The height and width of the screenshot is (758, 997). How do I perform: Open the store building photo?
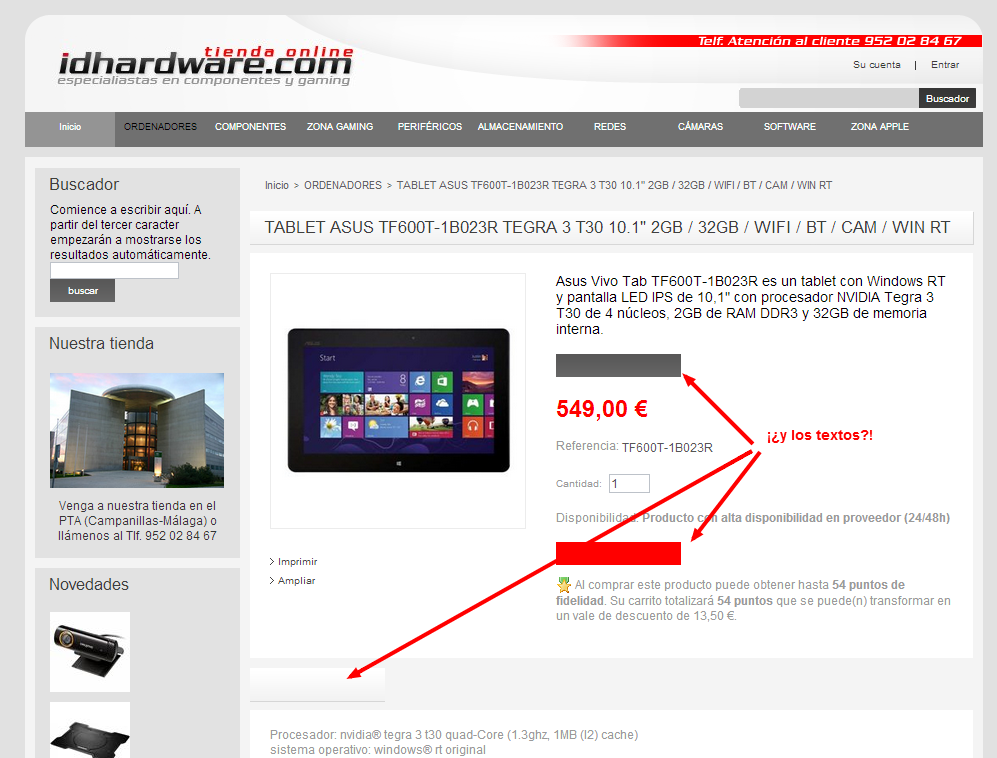[137, 431]
